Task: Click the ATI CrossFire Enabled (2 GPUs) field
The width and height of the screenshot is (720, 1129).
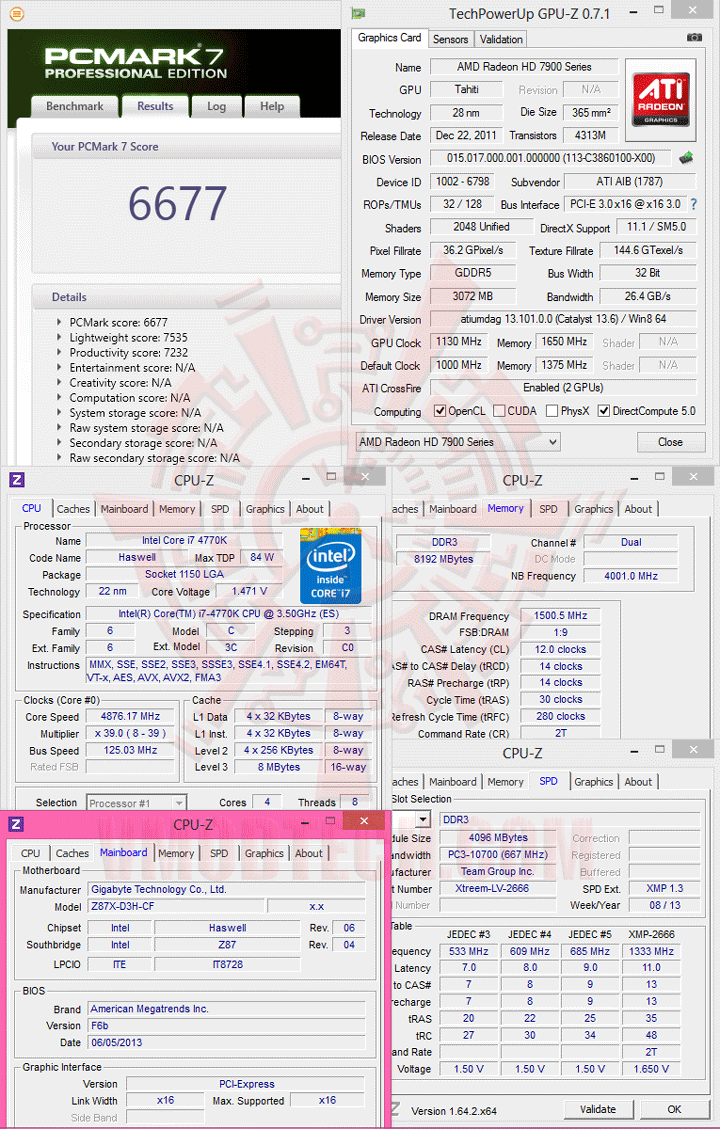Action: (563, 388)
